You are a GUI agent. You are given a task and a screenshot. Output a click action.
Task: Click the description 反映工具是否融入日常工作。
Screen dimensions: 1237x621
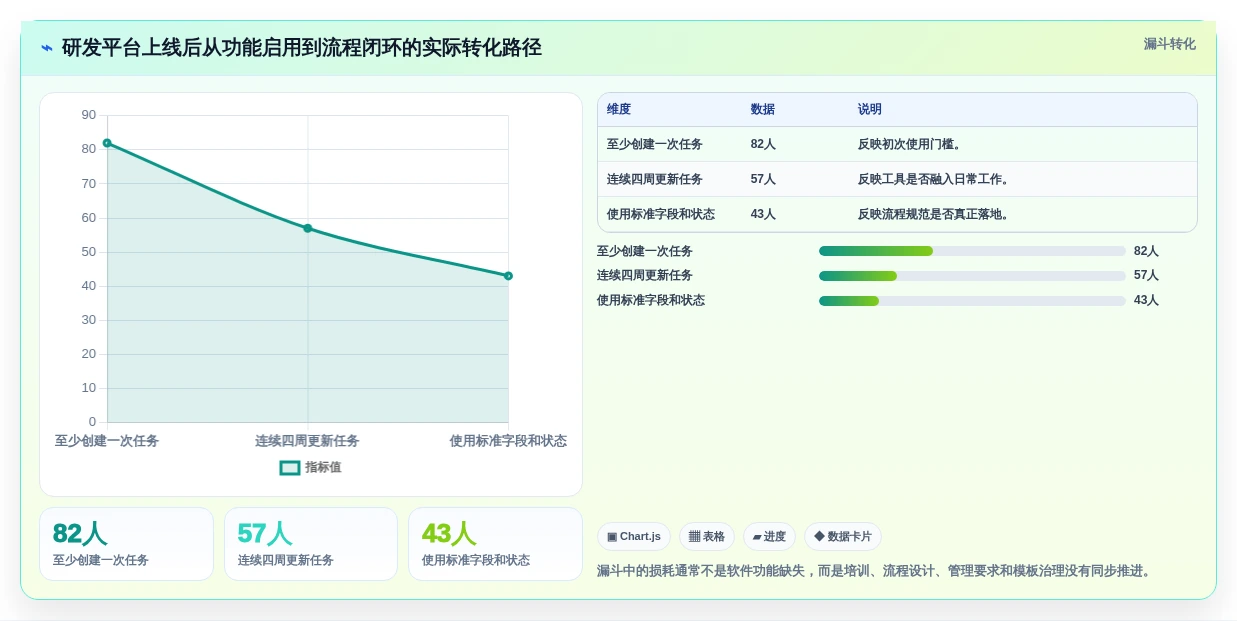click(936, 179)
